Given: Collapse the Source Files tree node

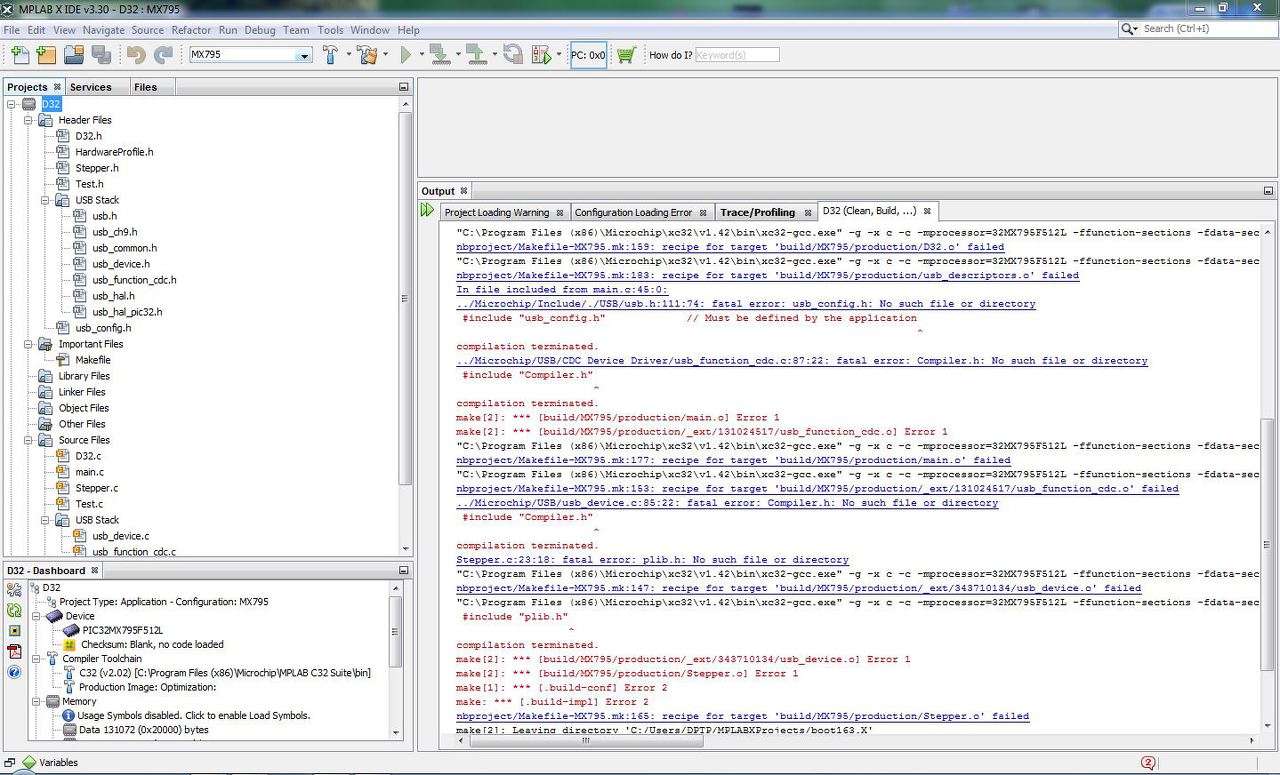Looking at the screenshot, I should point(29,440).
